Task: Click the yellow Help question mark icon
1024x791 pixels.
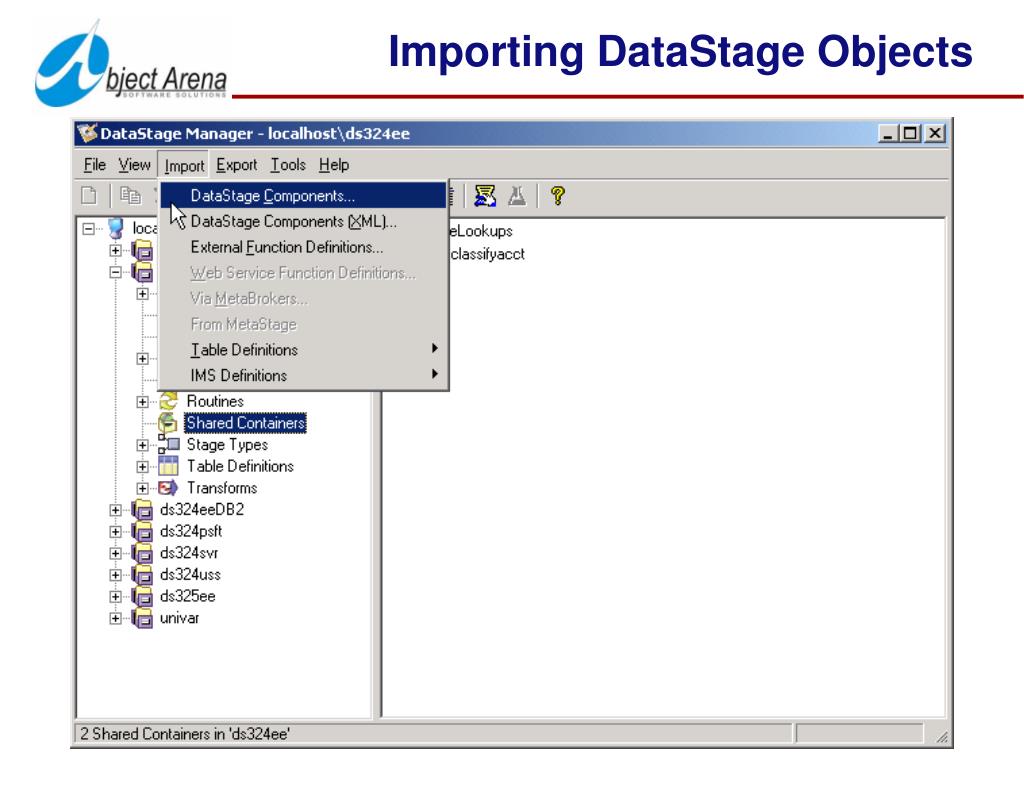Action: (558, 195)
